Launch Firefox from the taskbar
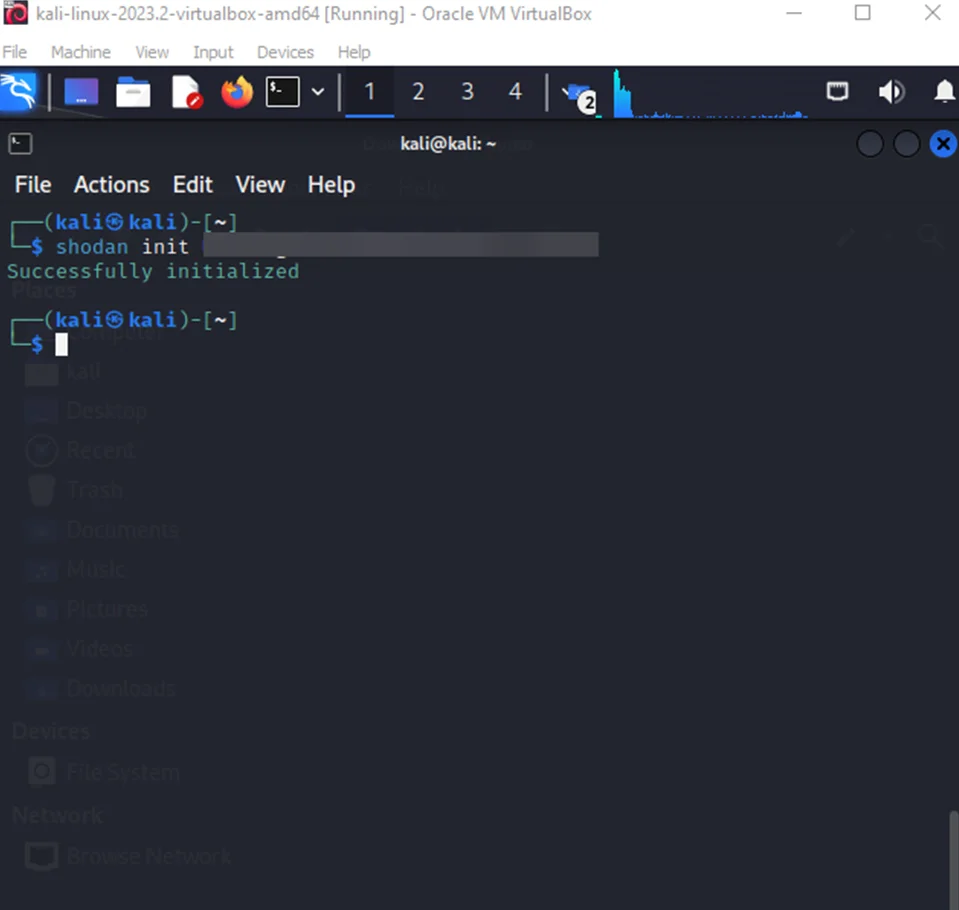 [235, 91]
